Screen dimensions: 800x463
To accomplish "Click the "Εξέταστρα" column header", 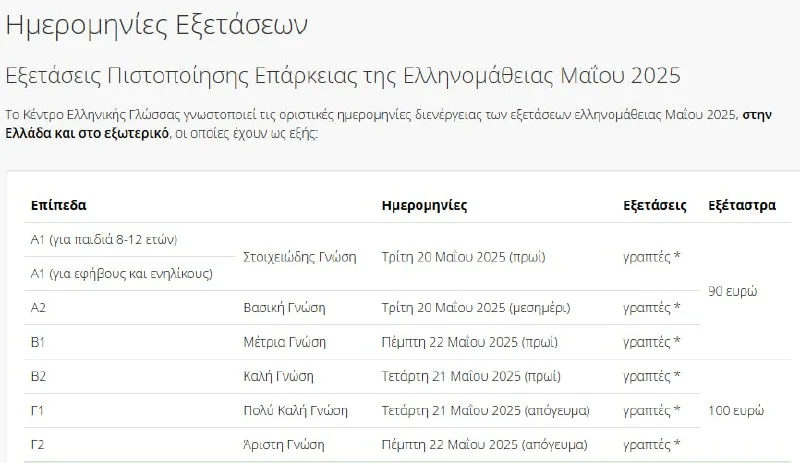I will coord(742,205).
